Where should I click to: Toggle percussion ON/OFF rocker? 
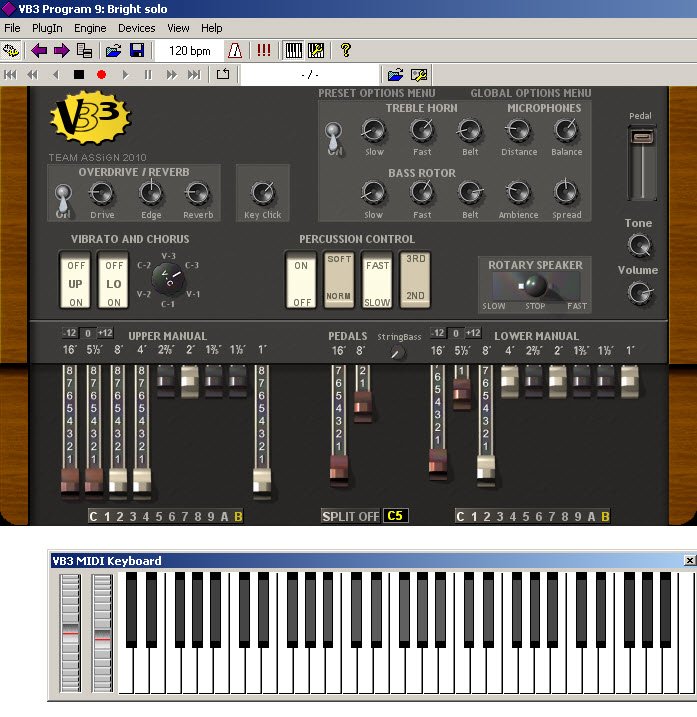tap(301, 280)
